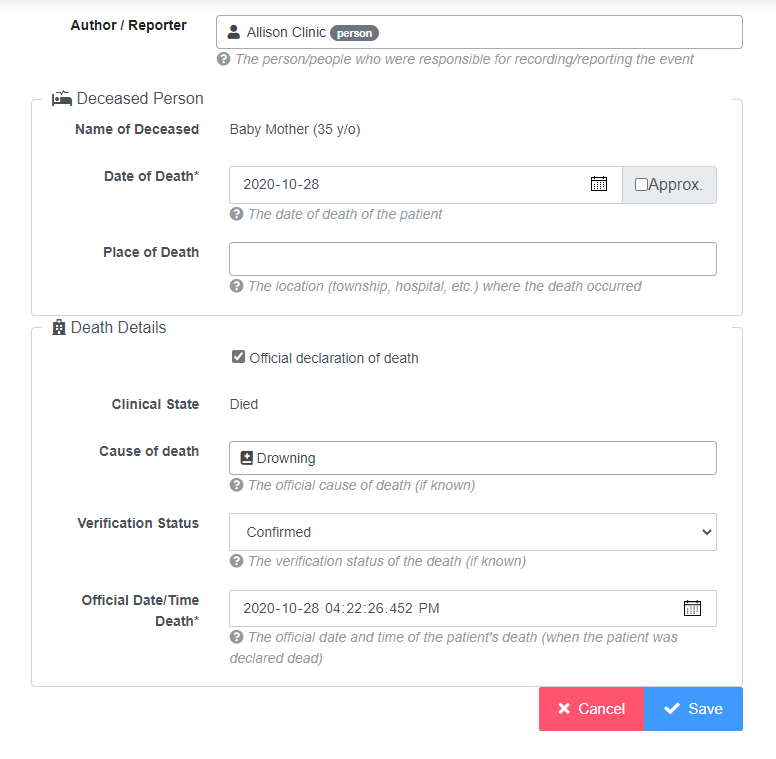Click the Cause of death Drowning field
Image resolution: width=776 pixels, height=759 pixels.
(x=473, y=458)
